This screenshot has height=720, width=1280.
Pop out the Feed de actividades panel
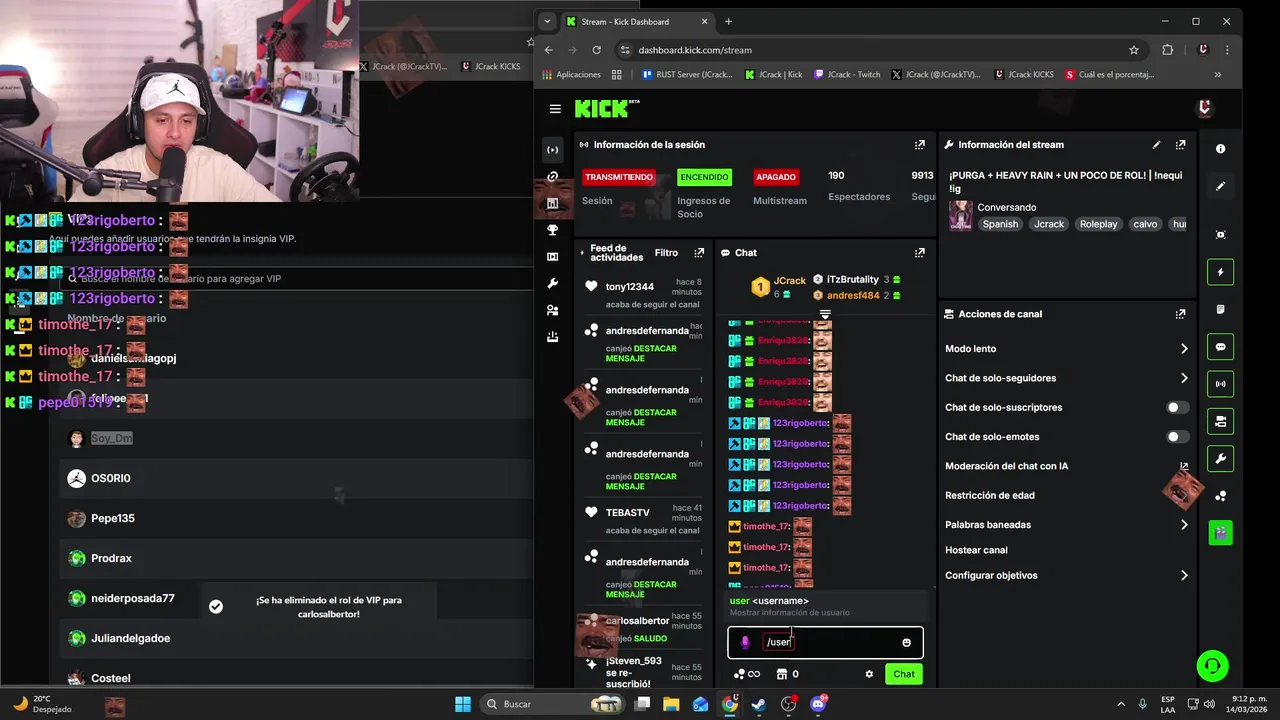699,253
